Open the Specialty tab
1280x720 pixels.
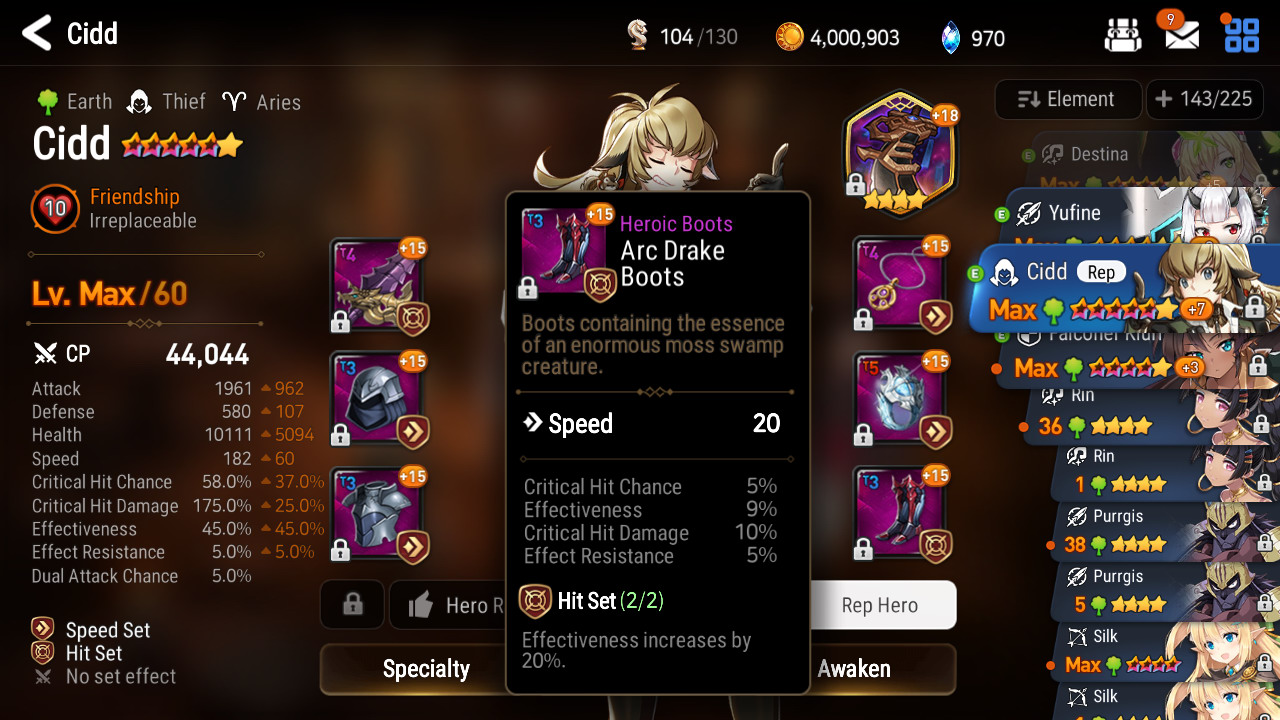[x=426, y=669]
